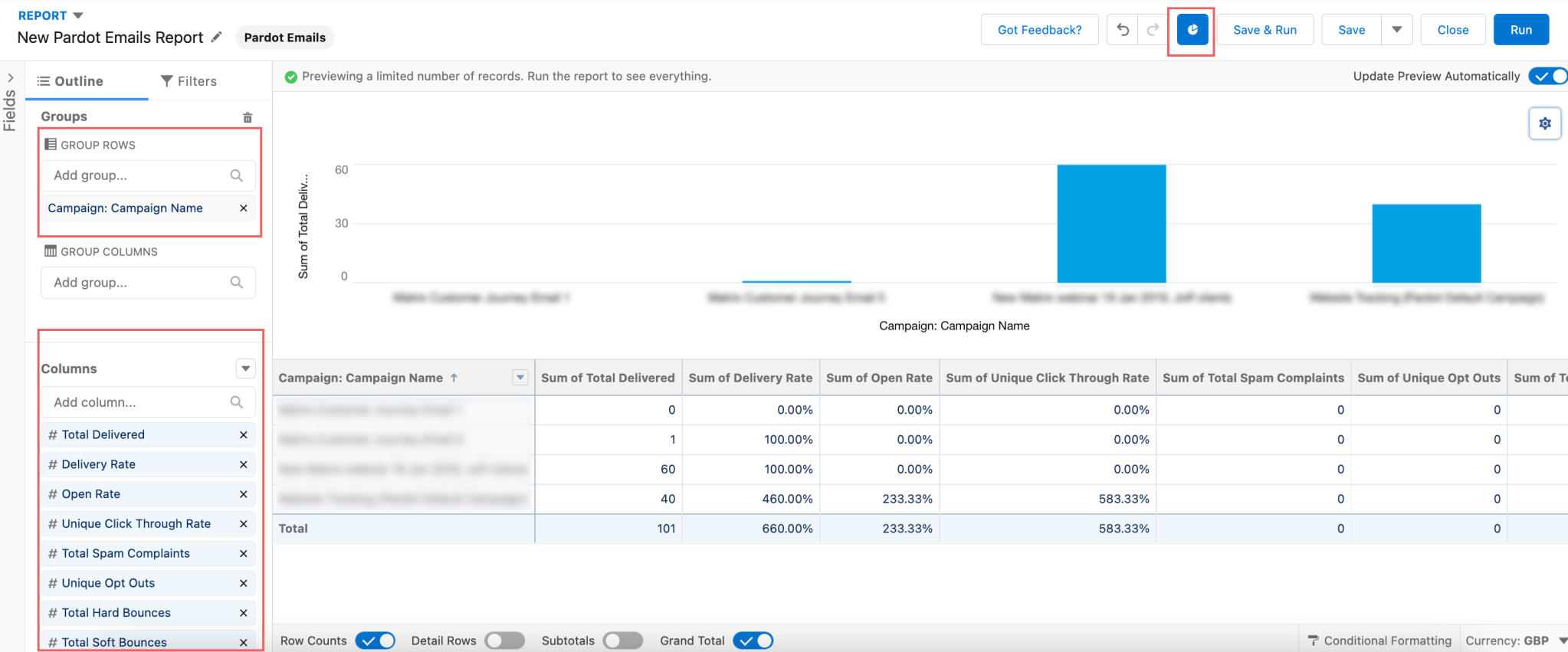Viewport: 1568px width, 652px height.
Task: Click the 460.00% delivery rate cell
Action: (750, 499)
